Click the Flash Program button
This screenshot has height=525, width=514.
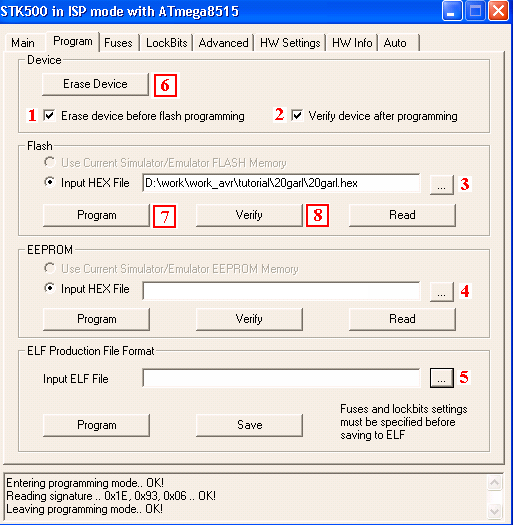pyautogui.click(x=96, y=215)
